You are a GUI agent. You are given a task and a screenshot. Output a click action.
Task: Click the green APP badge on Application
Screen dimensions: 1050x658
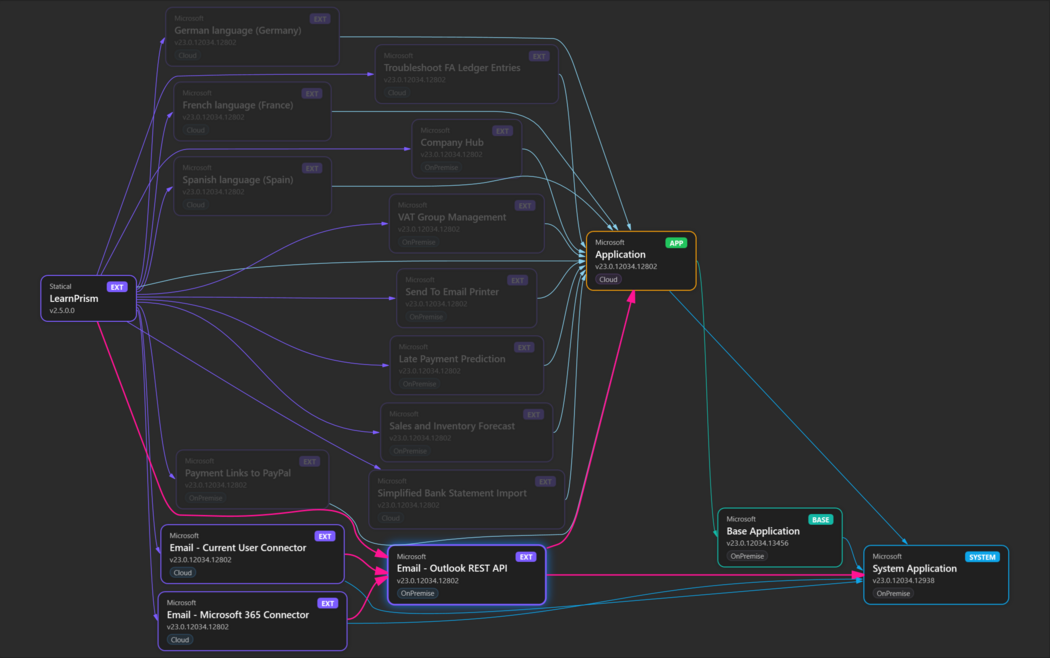tap(676, 243)
